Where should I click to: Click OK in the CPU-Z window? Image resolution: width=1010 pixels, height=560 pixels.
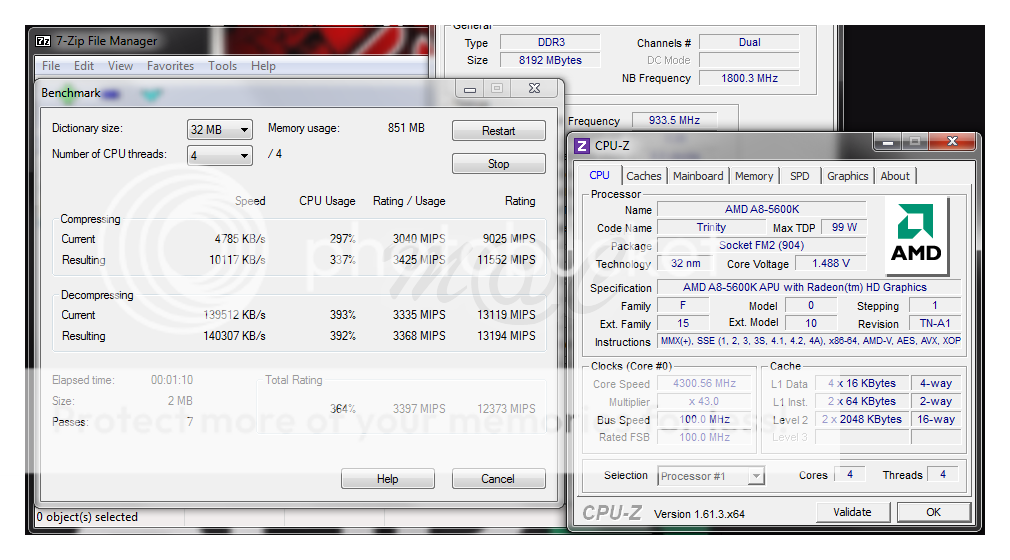(x=933, y=512)
